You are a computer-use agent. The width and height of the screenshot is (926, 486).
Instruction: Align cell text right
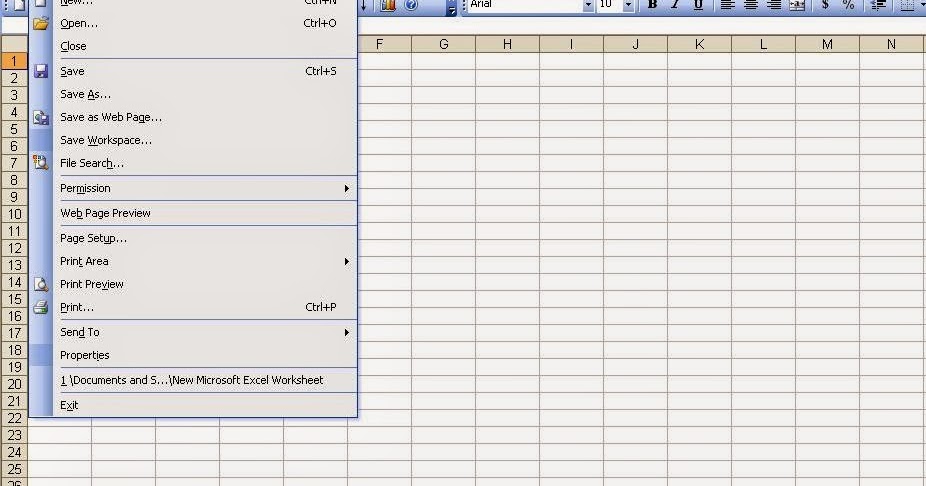click(x=774, y=5)
